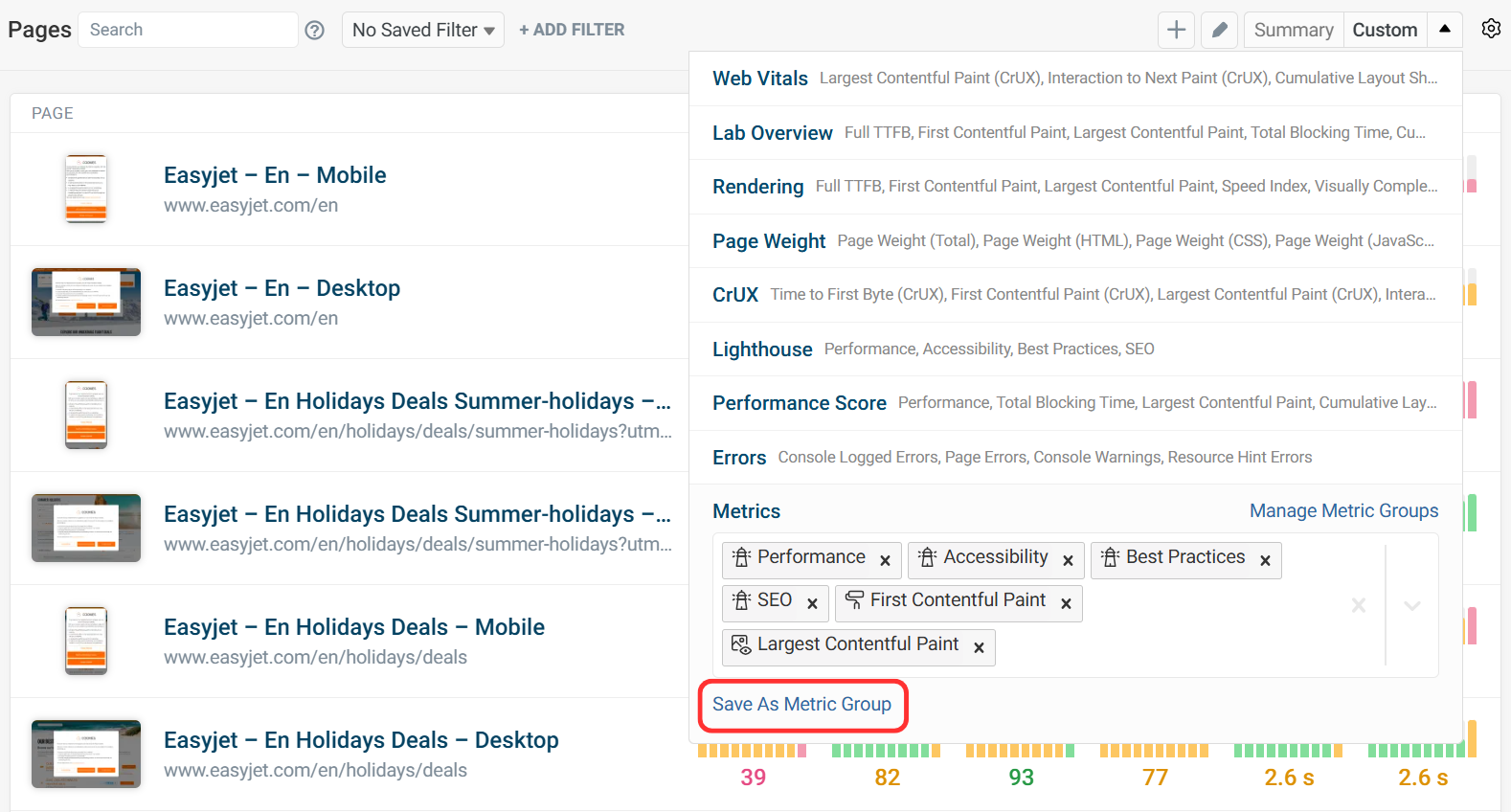Click Save As Metric Group
This screenshot has width=1511, height=812.
point(801,704)
